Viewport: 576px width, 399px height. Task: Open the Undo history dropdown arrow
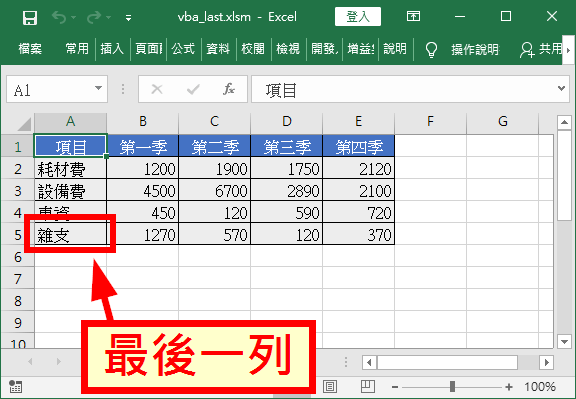(x=73, y=17)
